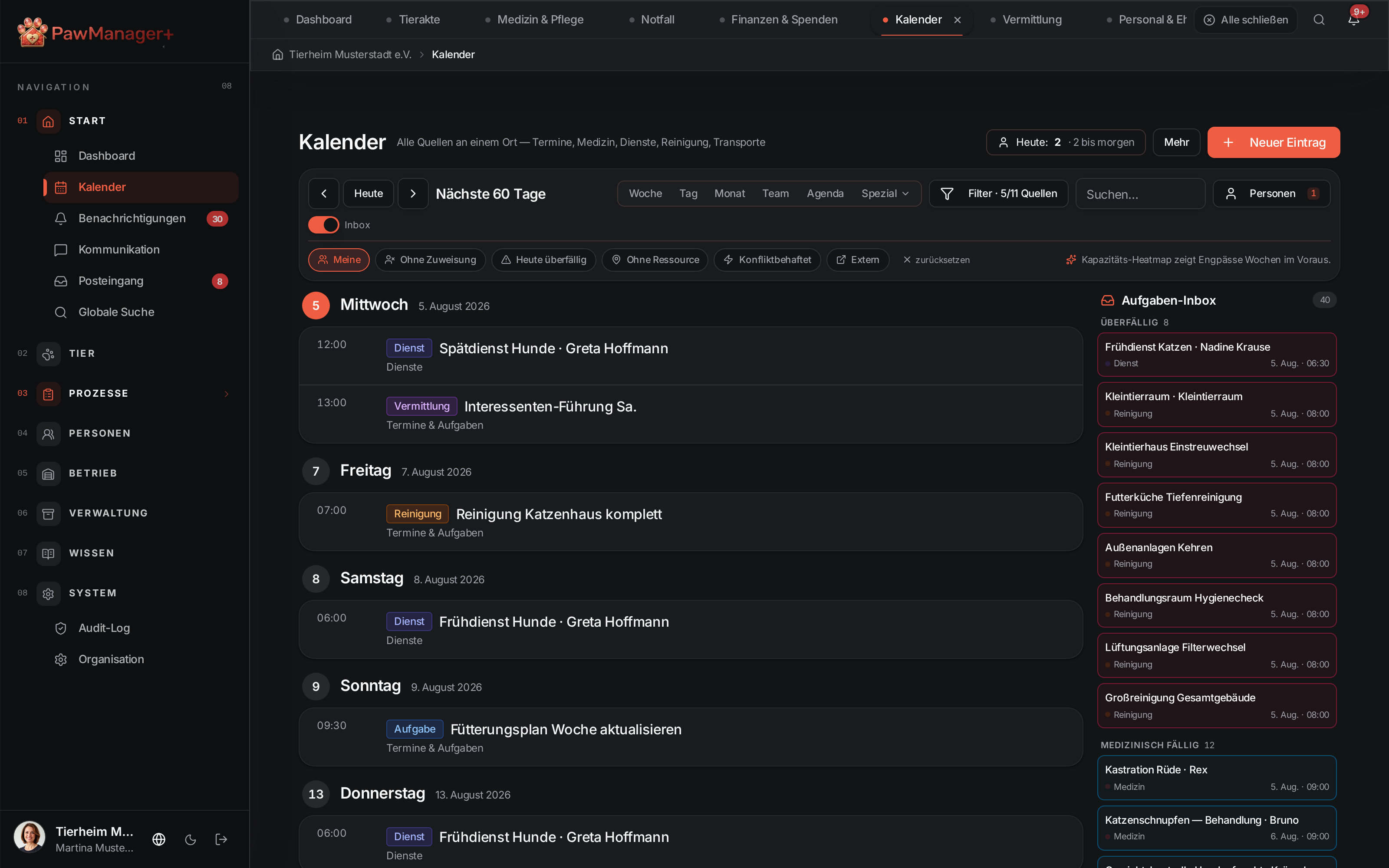Viewport: 1389px width, 868px height.
Task: Collapse the SYSTEM navigation section
Action: (125, 593)
